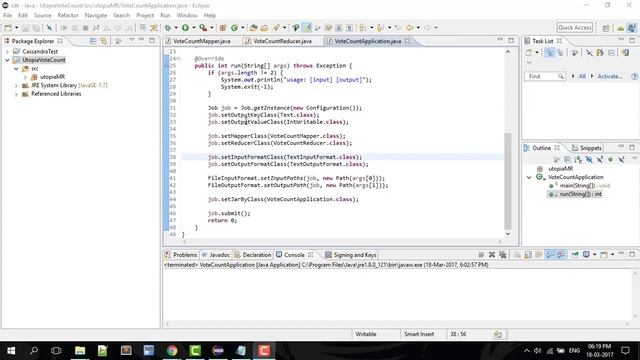Open Package Explorer View Menu triangle

pyautogui.click(x=132, y=40)
